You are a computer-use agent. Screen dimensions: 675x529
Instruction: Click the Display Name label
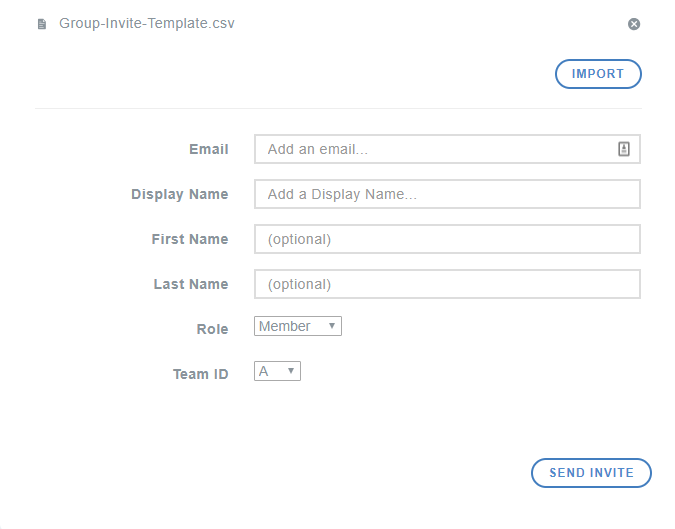(179, 194)
